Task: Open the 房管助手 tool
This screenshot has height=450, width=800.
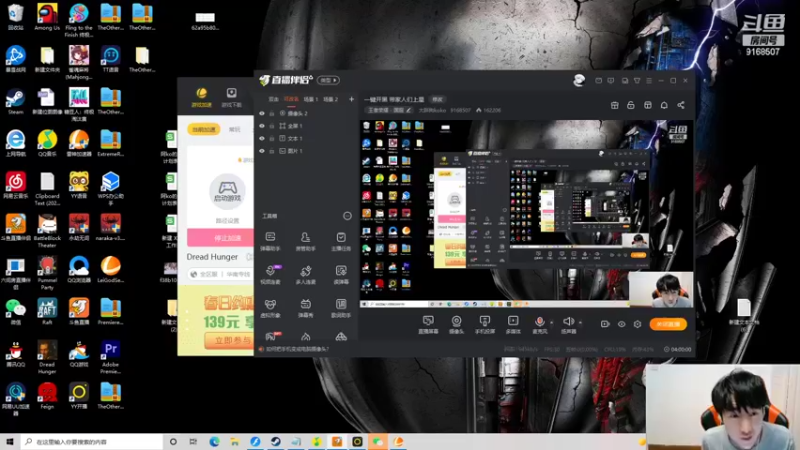Action: [306, 241]
